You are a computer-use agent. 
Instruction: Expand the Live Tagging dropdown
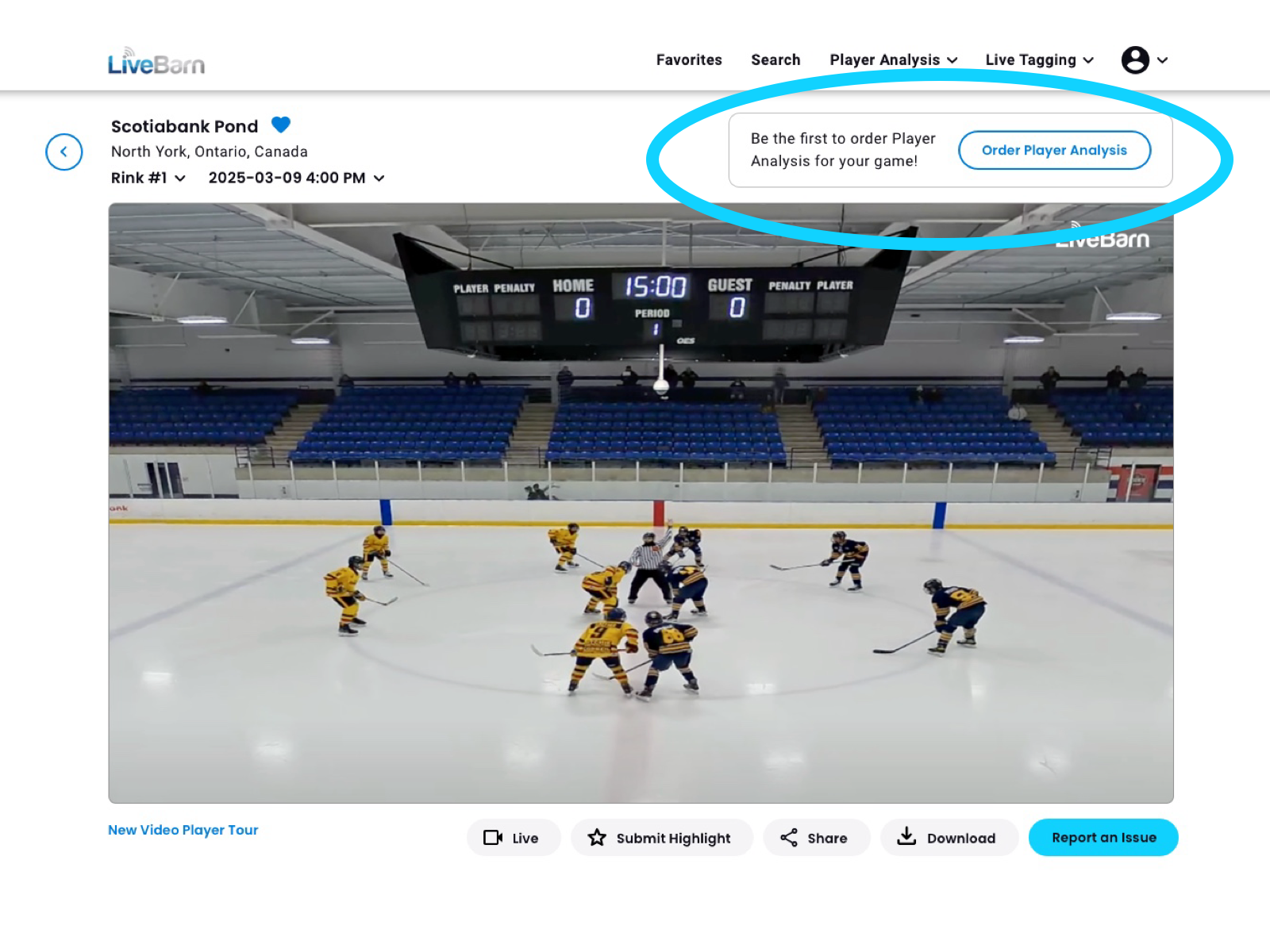tap(1039, 59)
